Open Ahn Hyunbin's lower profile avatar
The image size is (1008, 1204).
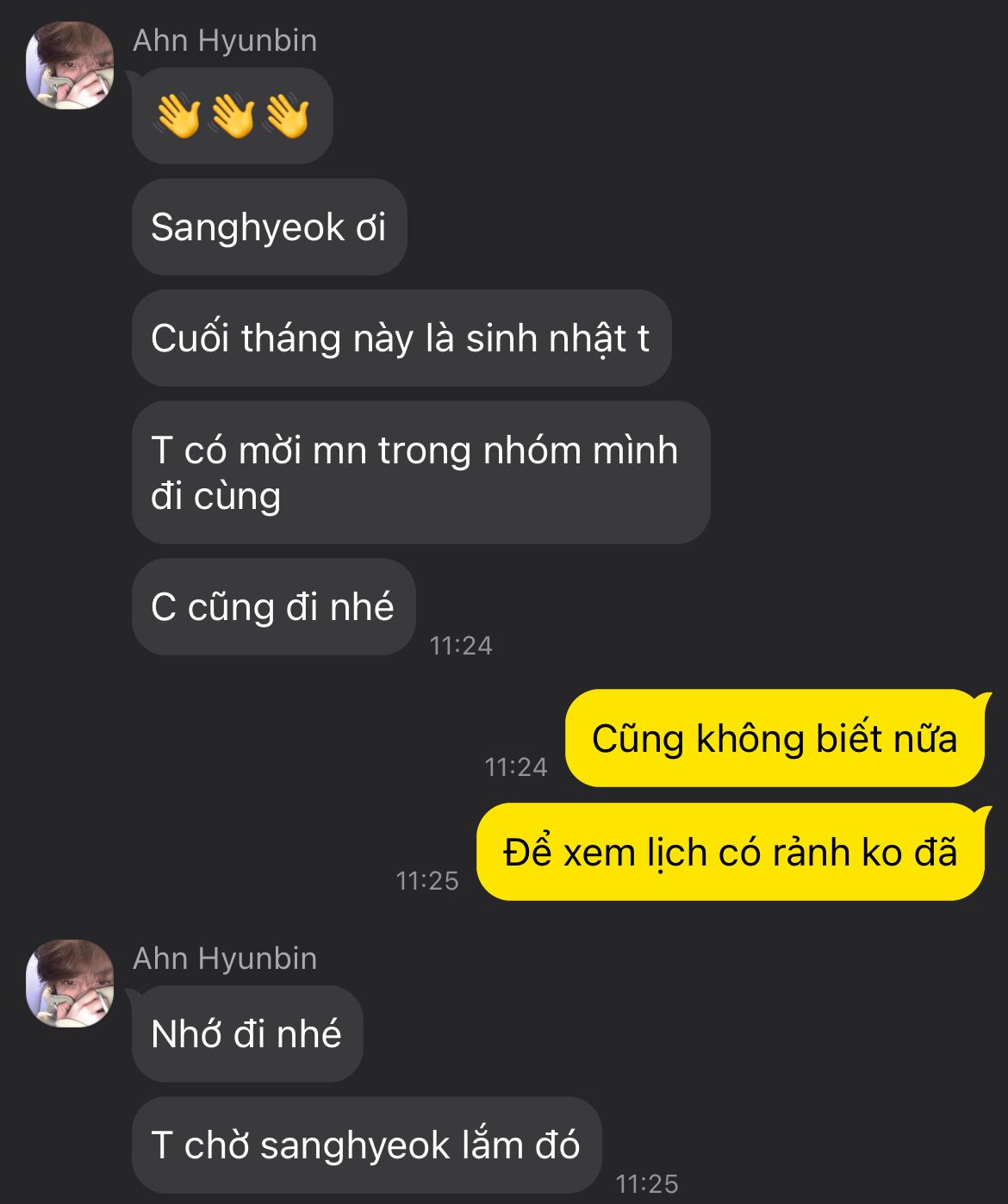pyautogui.click(x=70, y=984)
